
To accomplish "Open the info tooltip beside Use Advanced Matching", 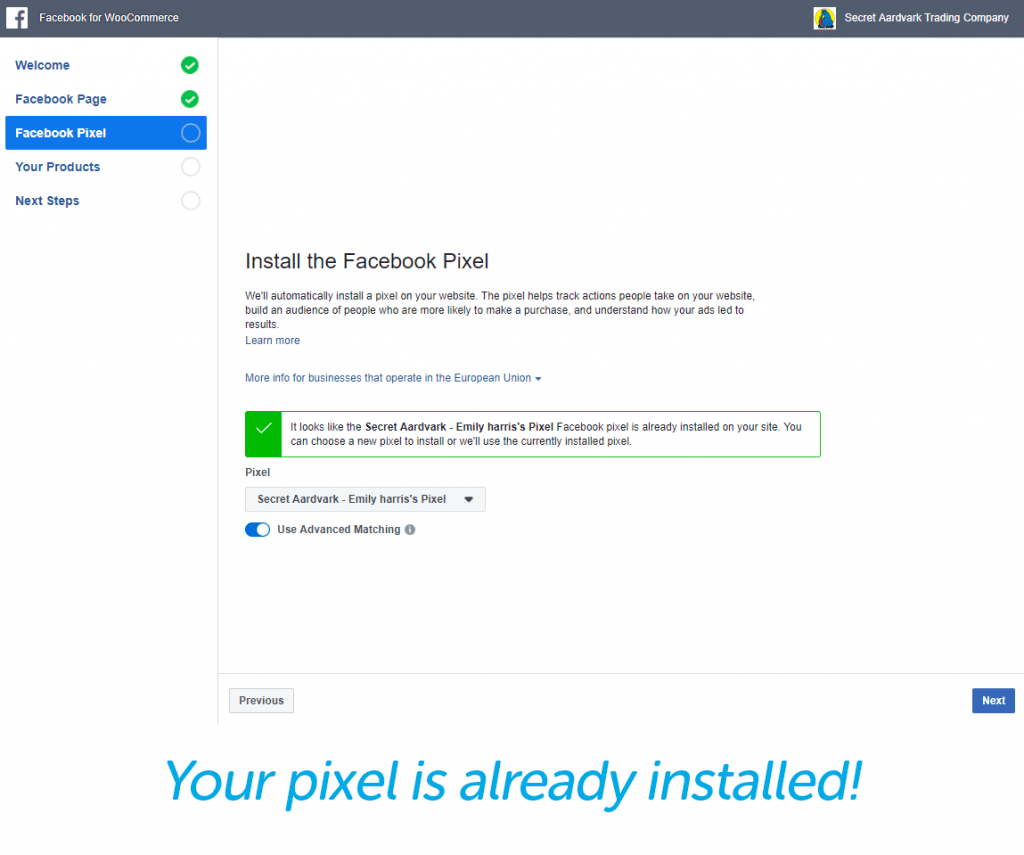I will click(x=409, y=529).
